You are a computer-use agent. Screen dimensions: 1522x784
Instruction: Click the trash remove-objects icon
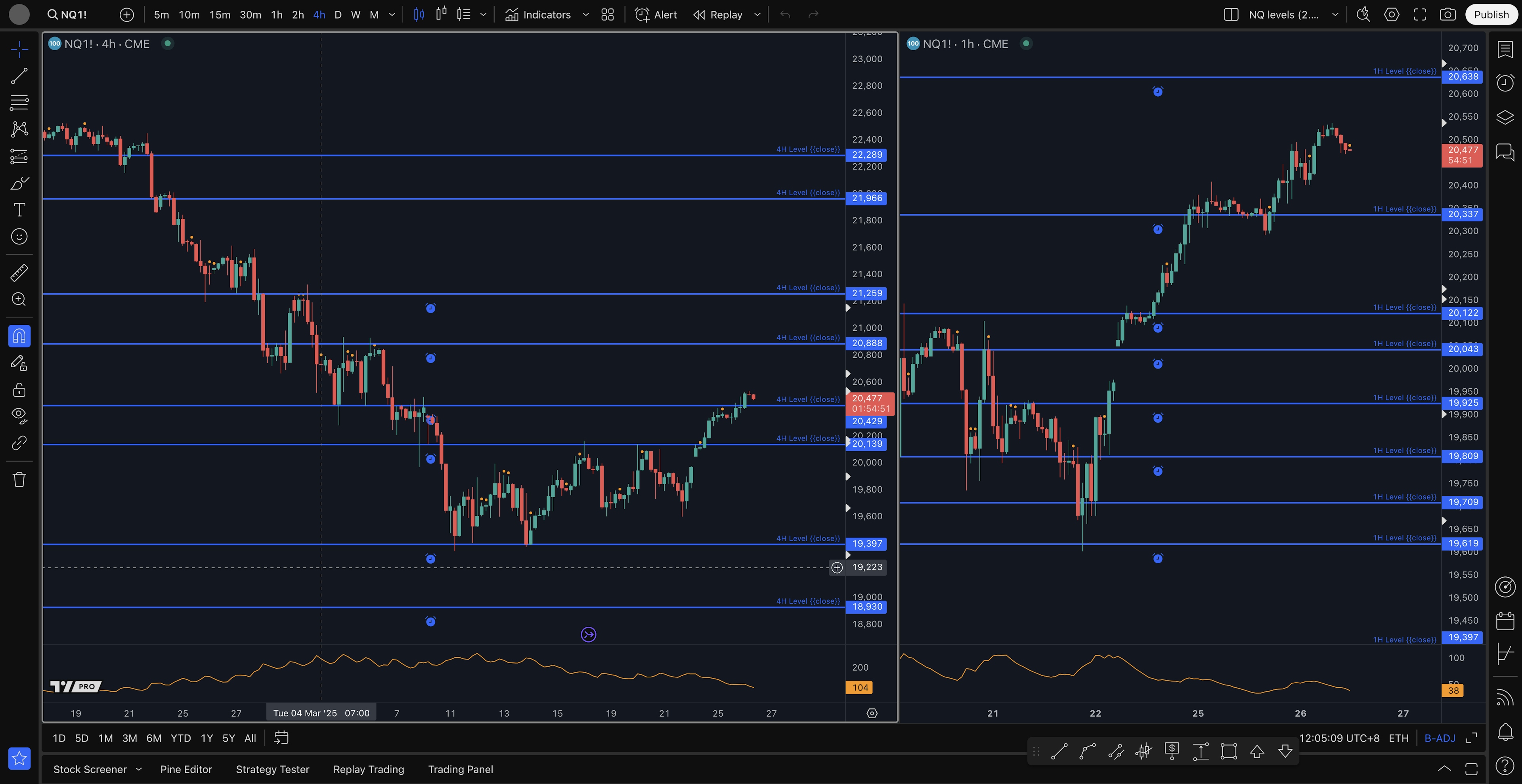(x=19, y=479)
